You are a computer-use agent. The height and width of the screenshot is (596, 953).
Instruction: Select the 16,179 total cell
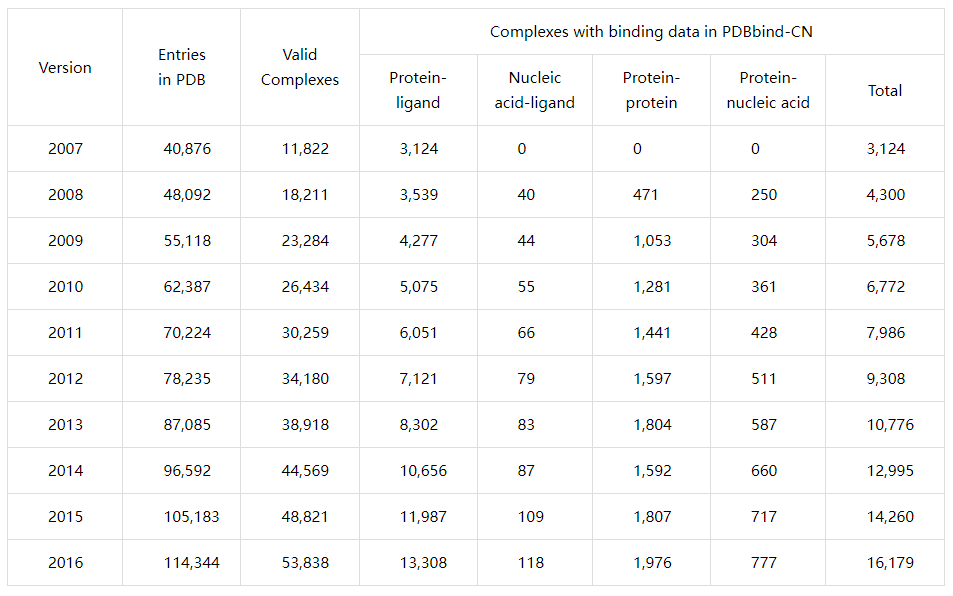click(x=886, y=563)
